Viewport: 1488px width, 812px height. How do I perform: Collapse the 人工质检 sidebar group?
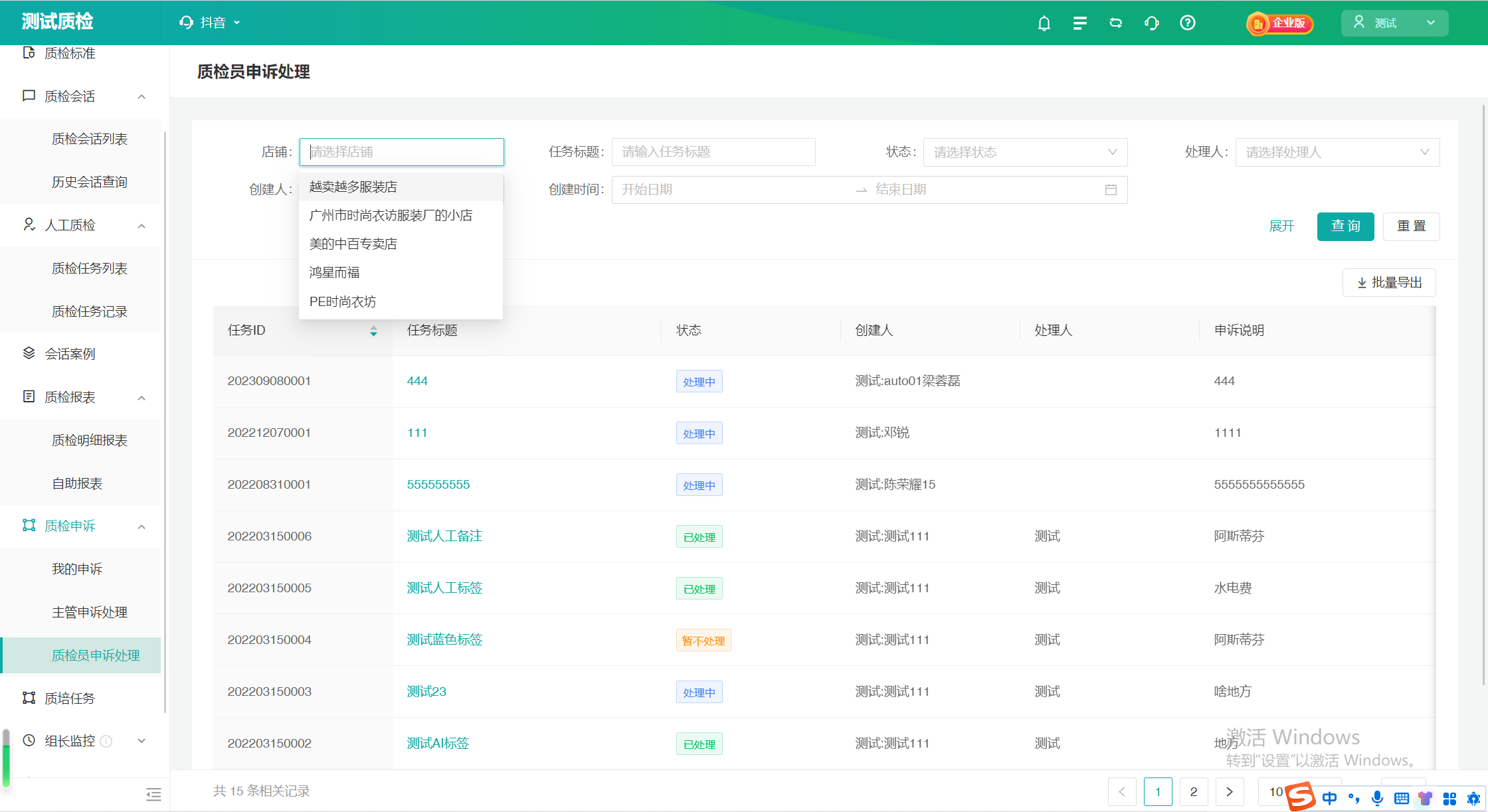pyautogui.click(x=141, y=226)
